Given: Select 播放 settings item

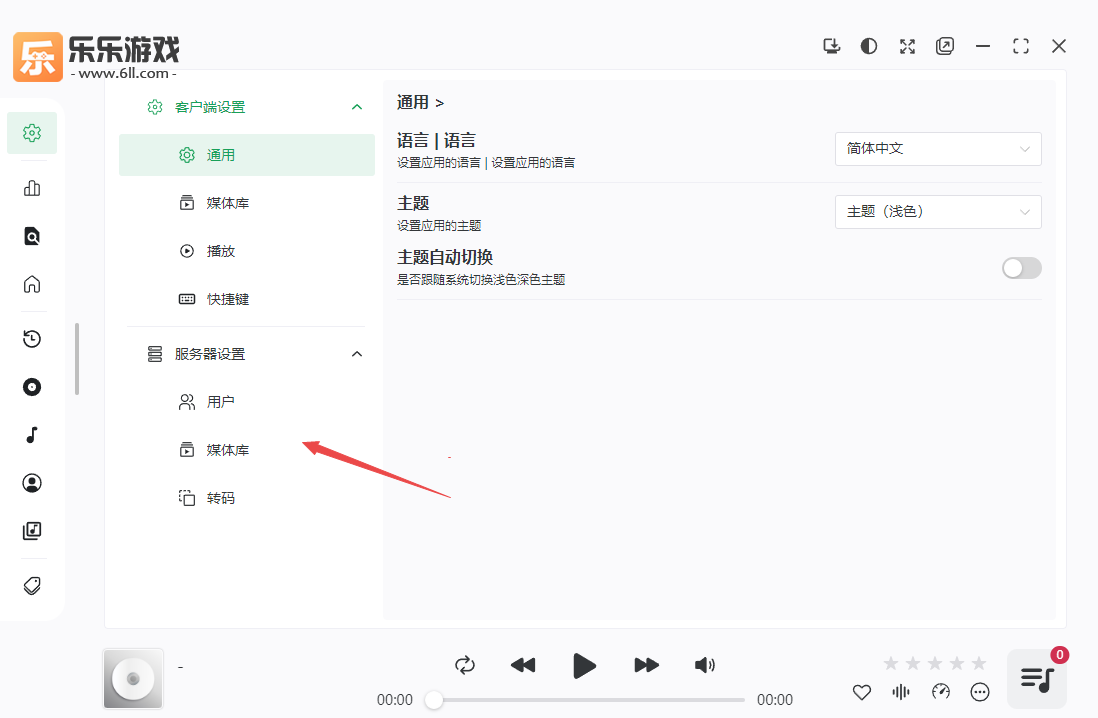Looking at the screenshot, I should click(246, 251).
